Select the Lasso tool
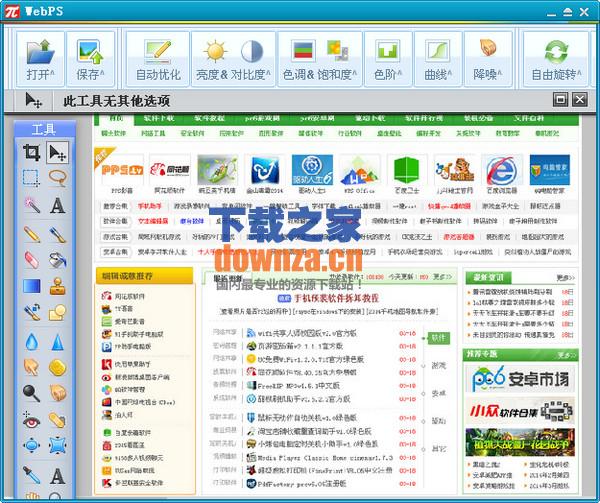Screen dimensions: 600x503 57,178
